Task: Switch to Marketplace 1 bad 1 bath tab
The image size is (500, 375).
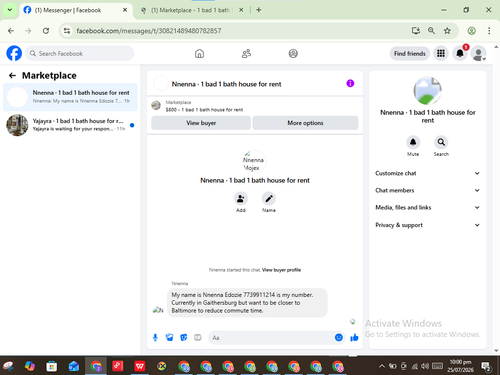Action: (192, 10)
